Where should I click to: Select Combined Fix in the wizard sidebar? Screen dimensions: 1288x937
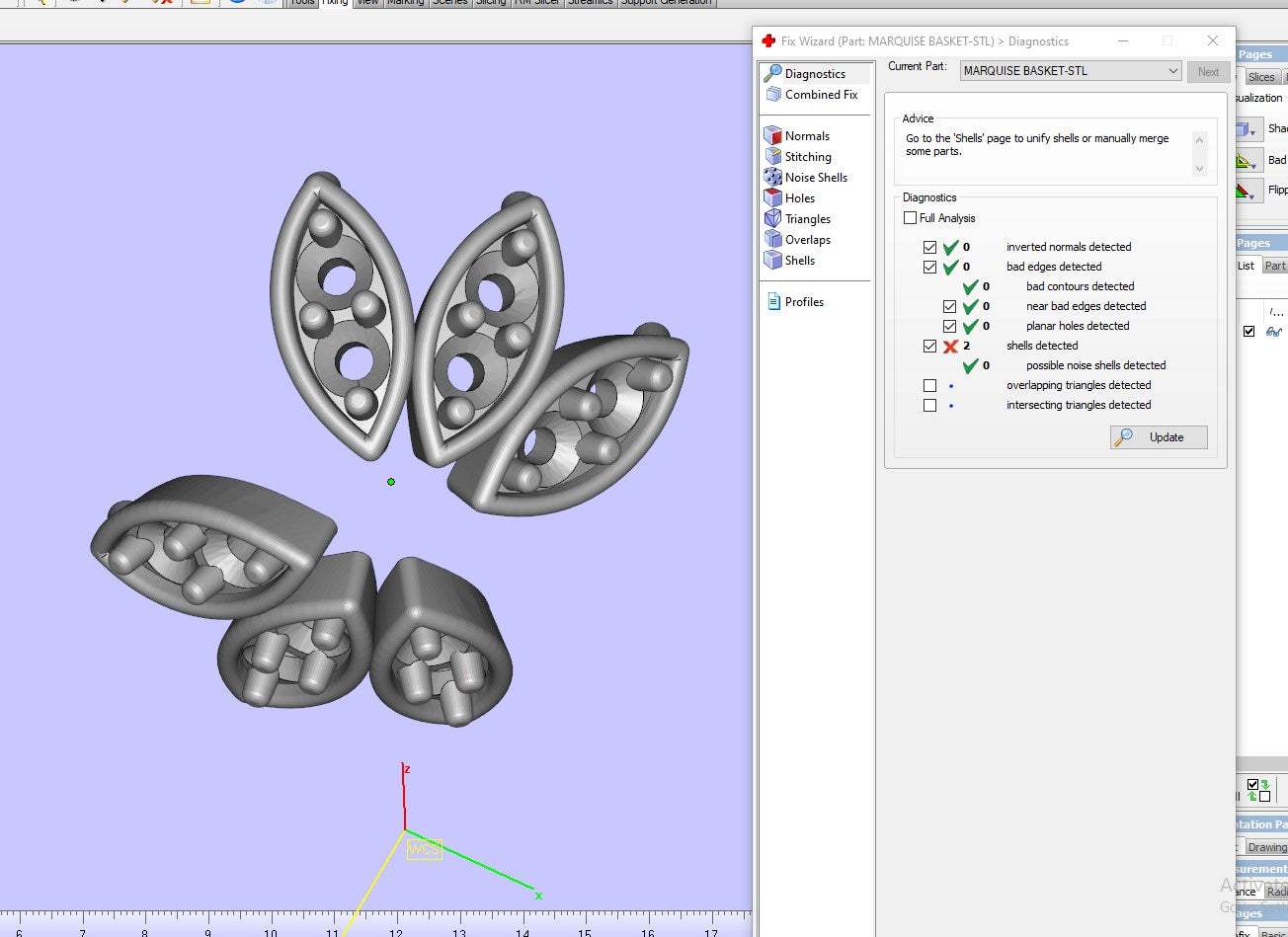click(820, 95)
